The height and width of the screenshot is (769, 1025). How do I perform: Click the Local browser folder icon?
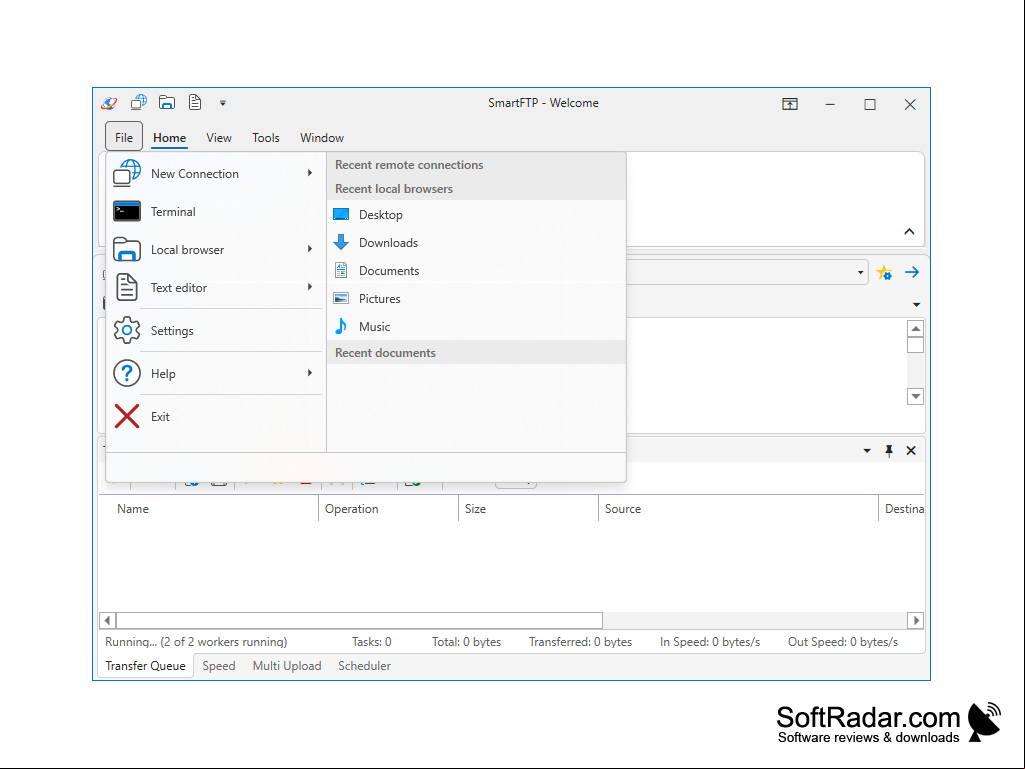127,249
